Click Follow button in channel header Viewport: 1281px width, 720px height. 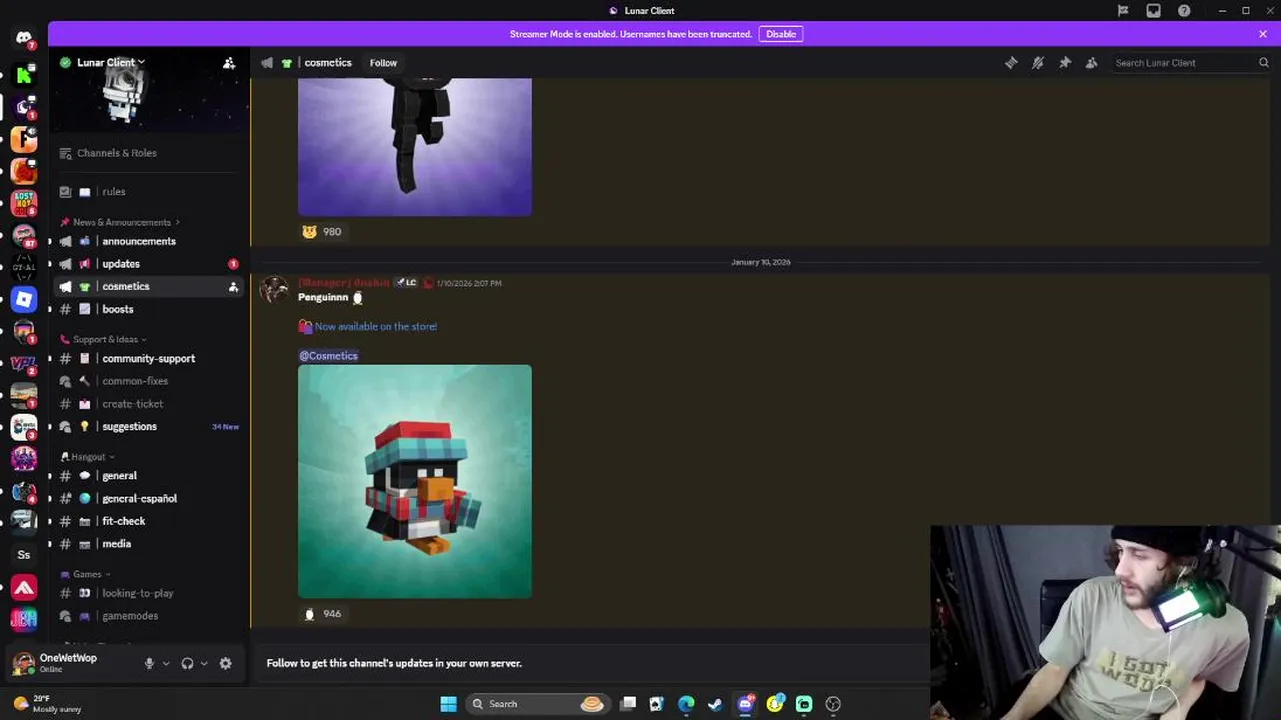pyautogui.click(x=383, y=63)
